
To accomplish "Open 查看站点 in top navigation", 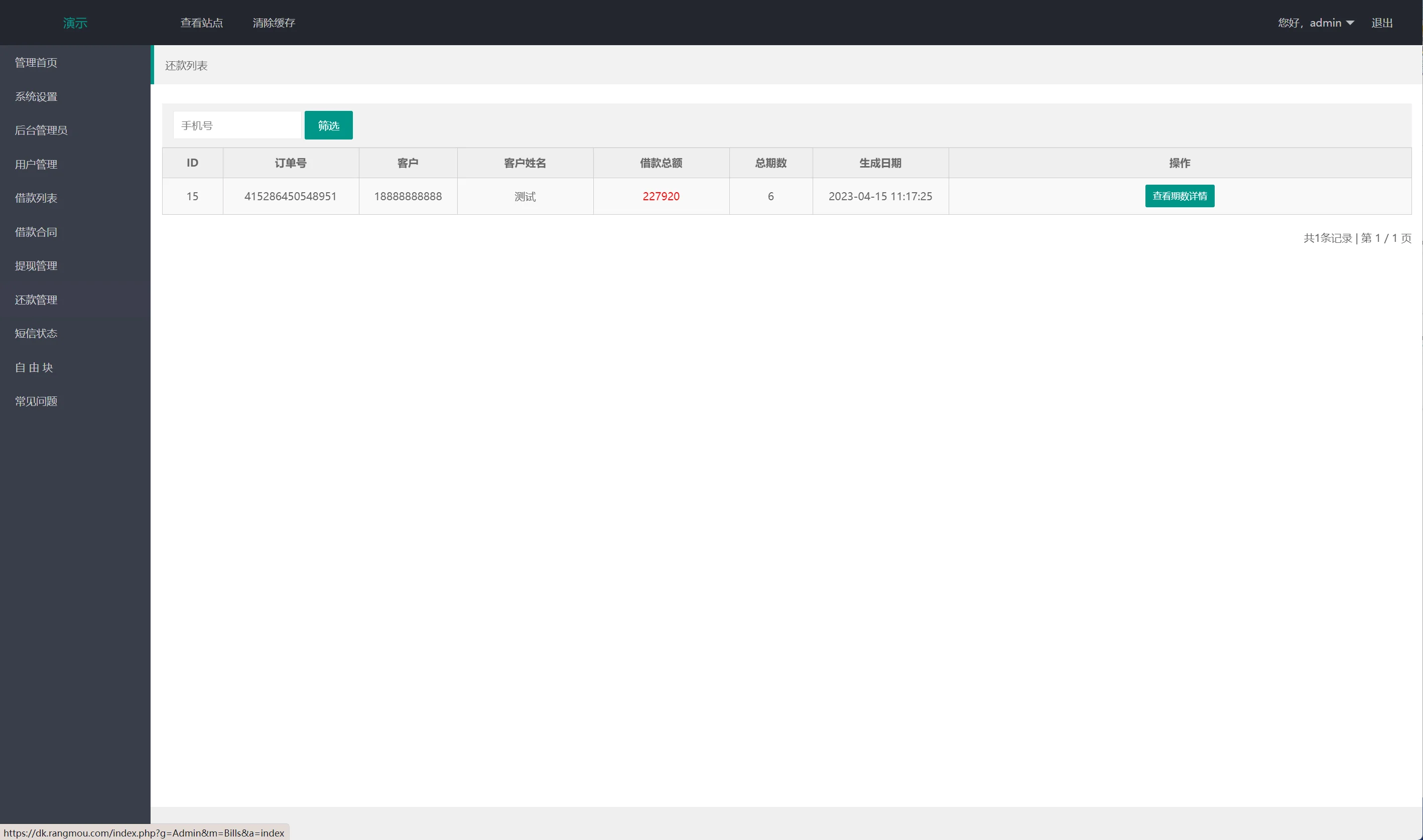I will 201,23.
